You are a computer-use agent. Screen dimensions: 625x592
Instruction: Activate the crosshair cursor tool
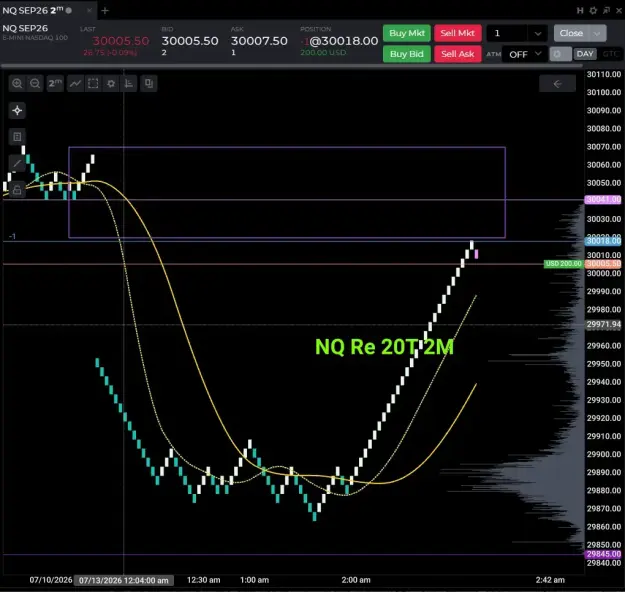pyautogui.click(x=17, y=110)
